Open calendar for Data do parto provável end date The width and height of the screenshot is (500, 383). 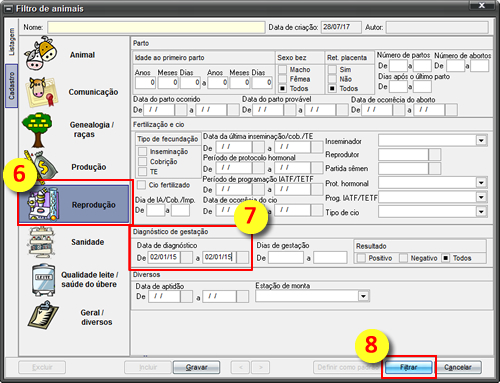[x=342, y=110]
